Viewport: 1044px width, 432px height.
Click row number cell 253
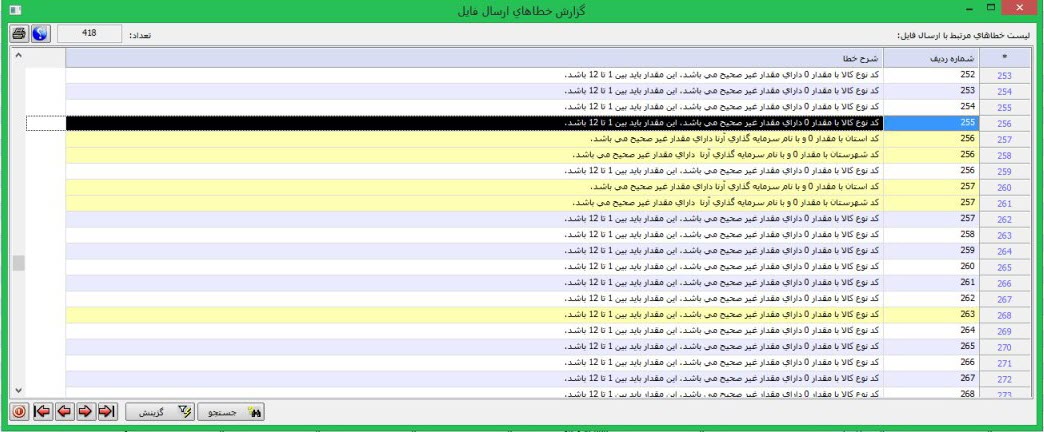(931, 91)
